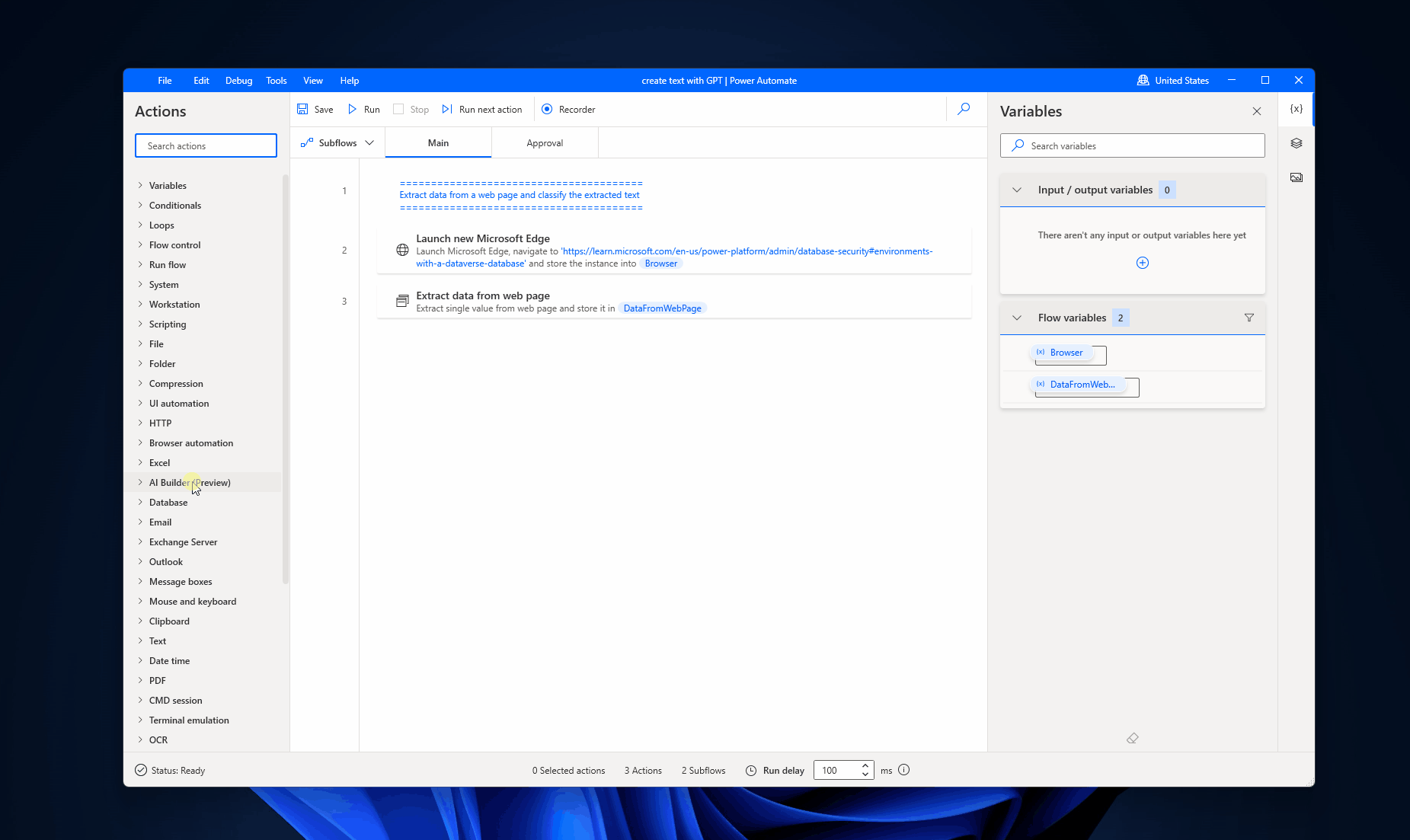Viewport: 1410px width, 840px height.
Task: Click the Search actions input field
Action: [206, 145]
